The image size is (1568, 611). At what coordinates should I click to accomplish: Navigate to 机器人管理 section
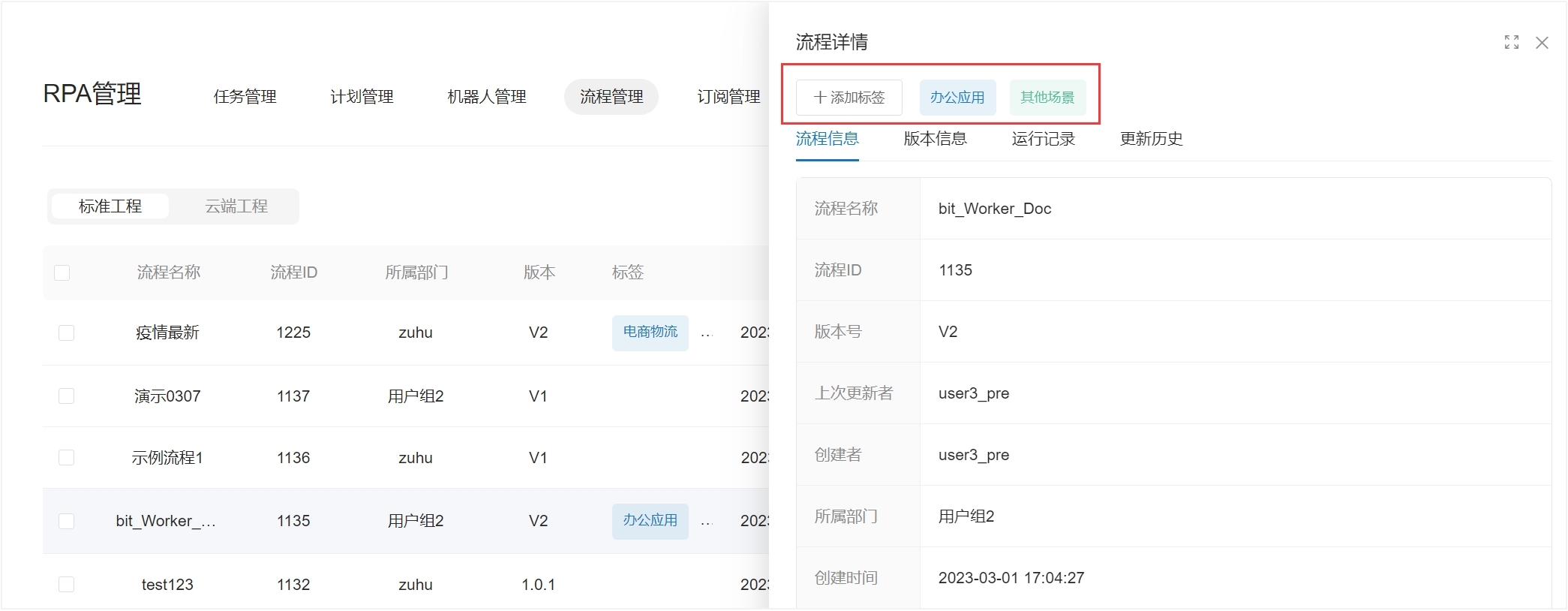pos(486,97)
